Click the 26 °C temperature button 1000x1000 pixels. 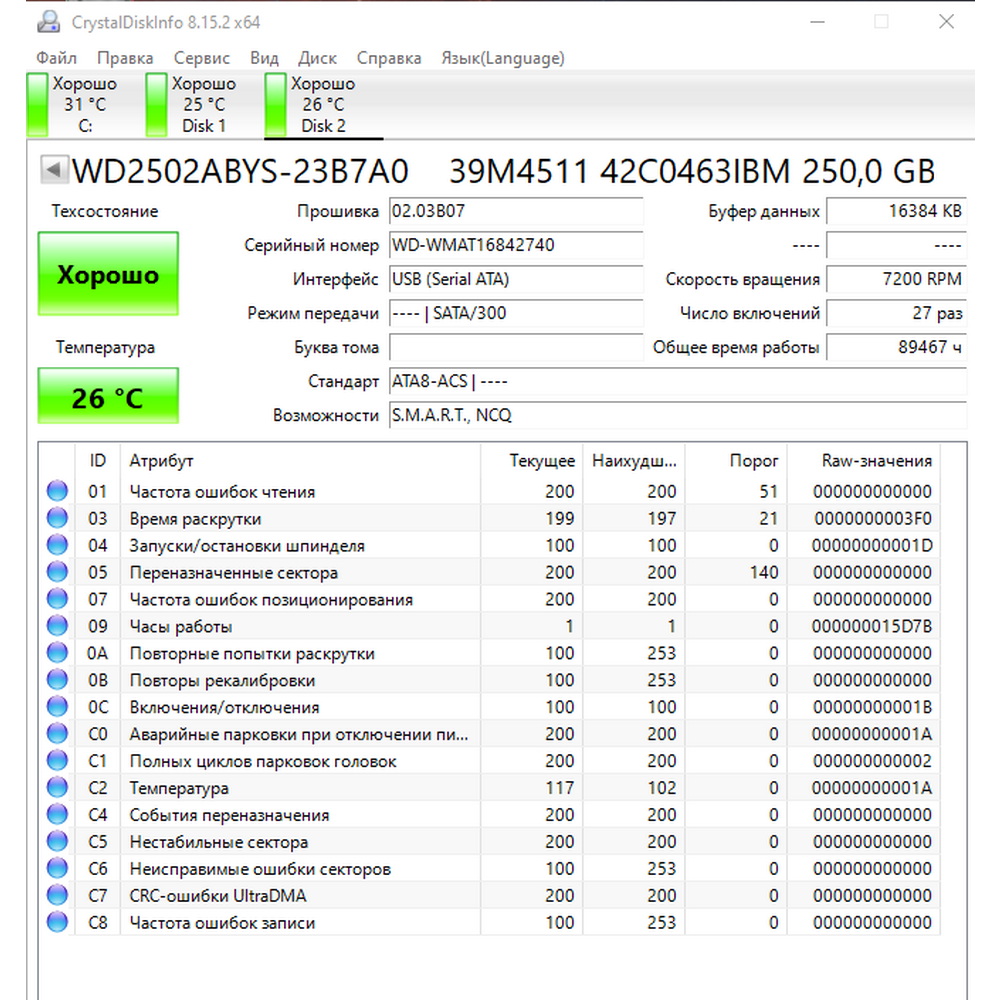coord(108,396)
